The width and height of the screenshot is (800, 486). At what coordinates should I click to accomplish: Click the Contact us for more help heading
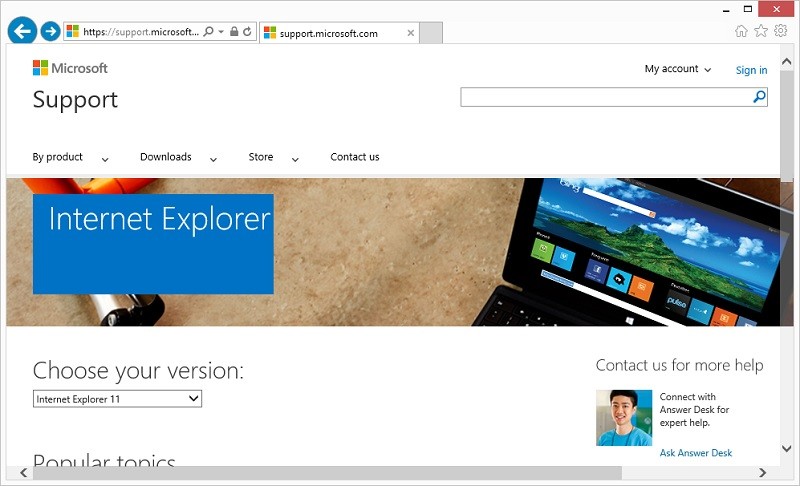click(x=679, y=365)
